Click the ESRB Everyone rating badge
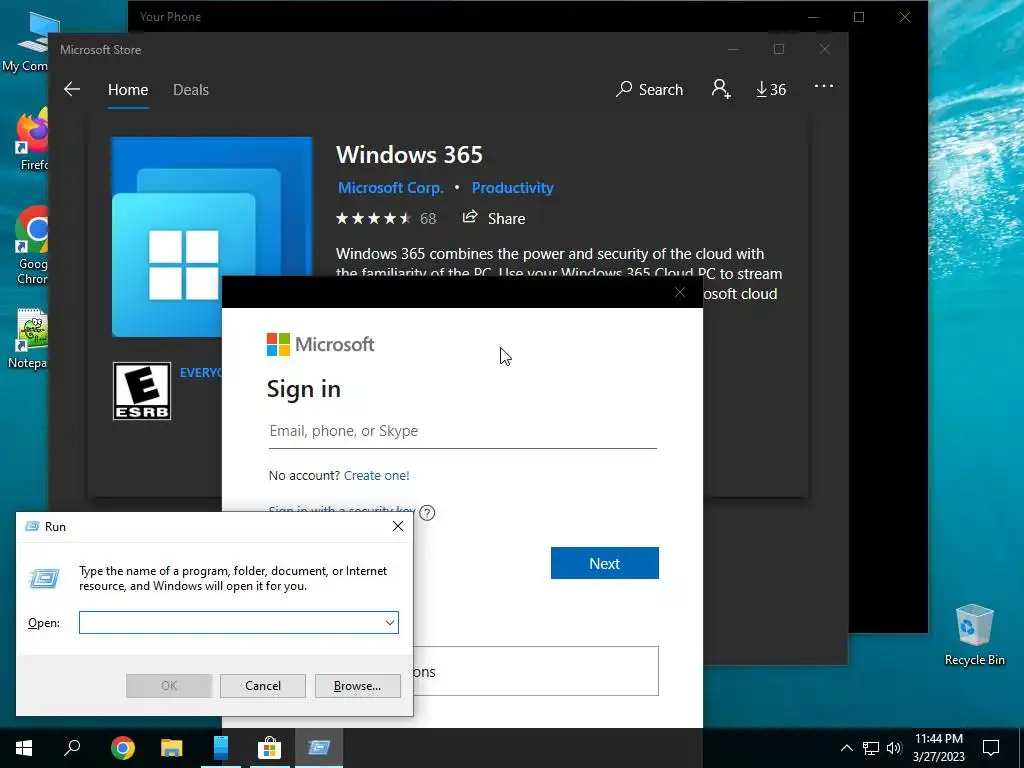1024x768 pixels. point(142,391)
